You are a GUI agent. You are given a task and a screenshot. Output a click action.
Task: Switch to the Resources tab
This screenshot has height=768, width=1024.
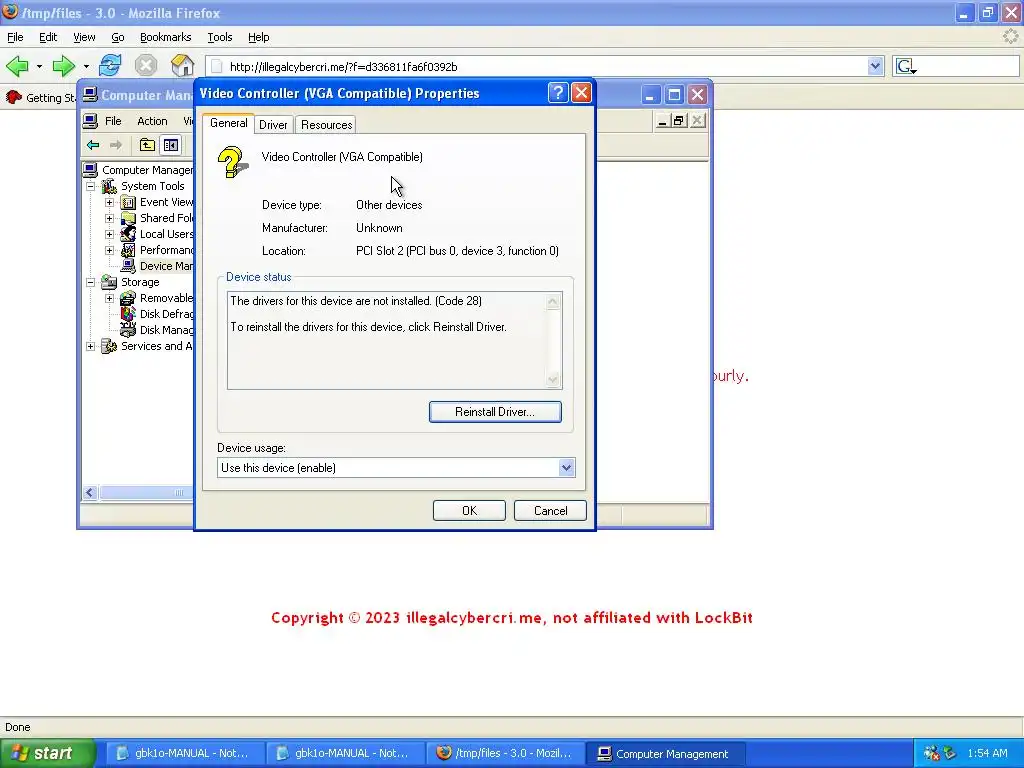click(327, 125)
